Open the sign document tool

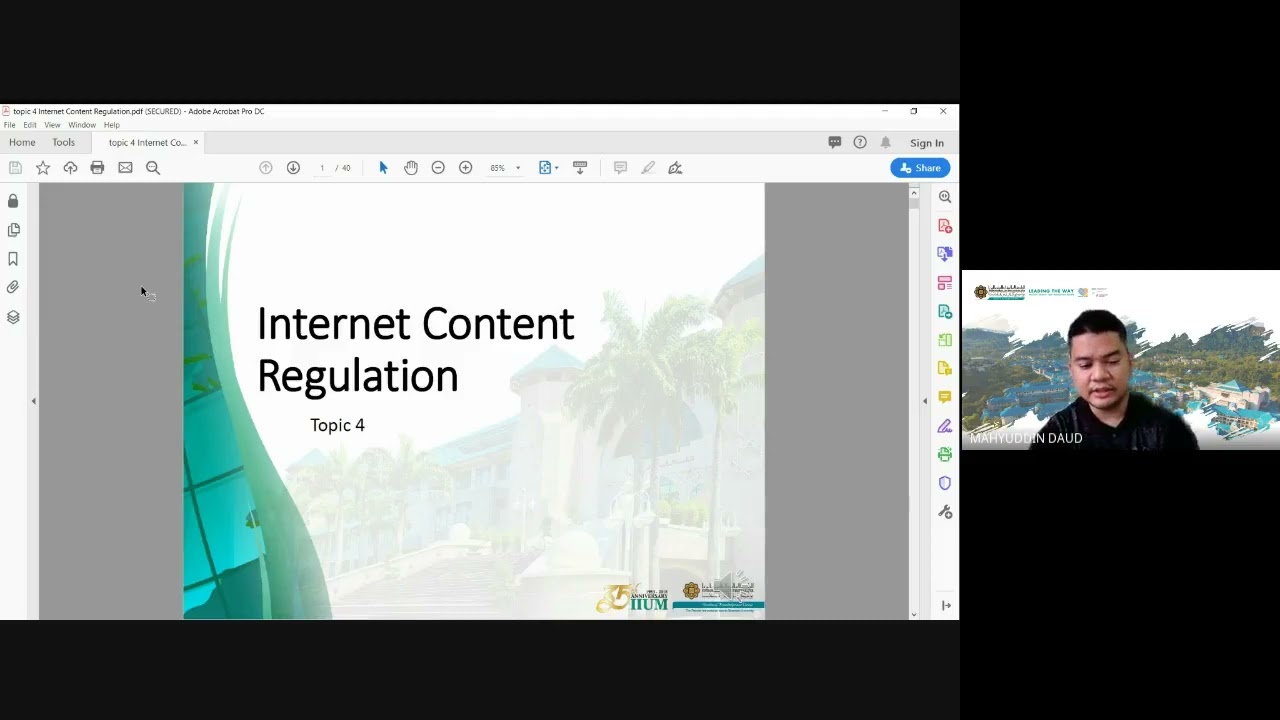(675, 168)
